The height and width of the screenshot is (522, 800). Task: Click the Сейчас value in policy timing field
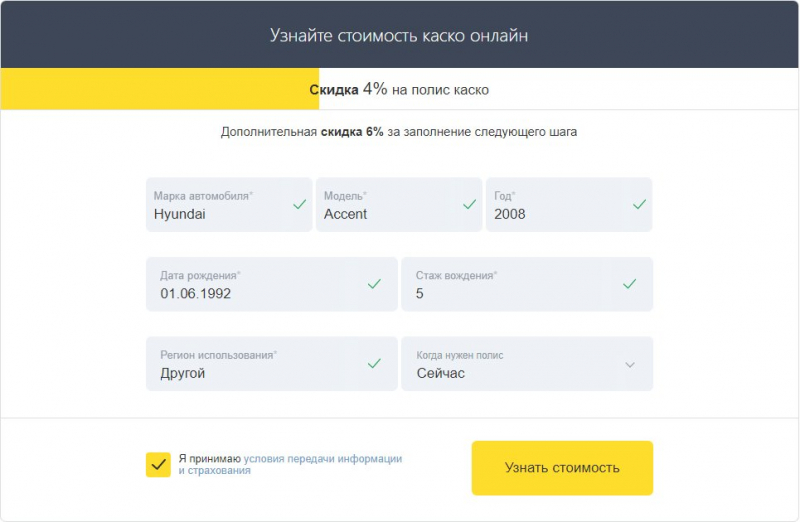click(x=441, y=373)
